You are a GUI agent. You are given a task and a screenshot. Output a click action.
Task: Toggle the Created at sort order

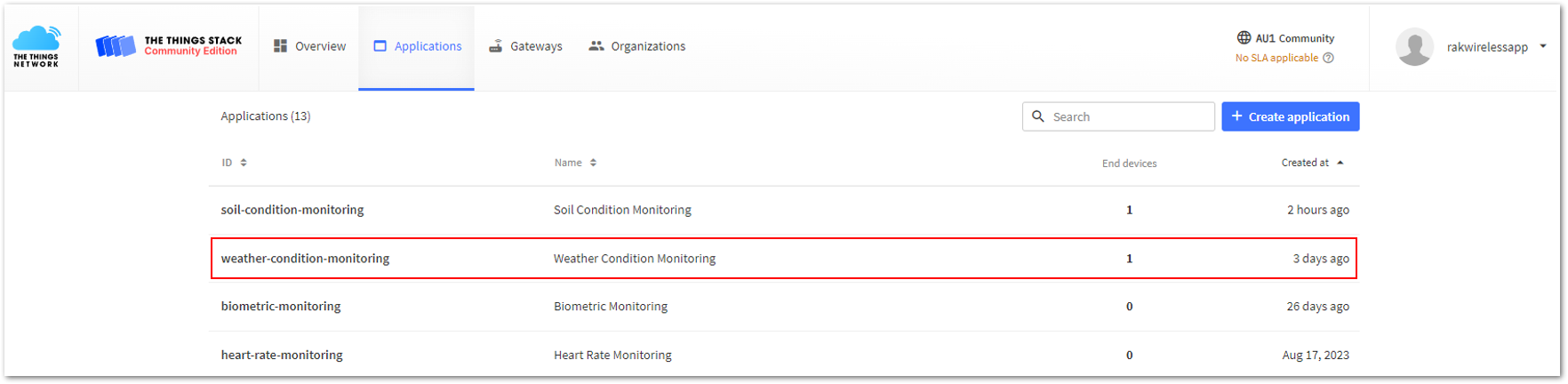tap(1313, 163)
